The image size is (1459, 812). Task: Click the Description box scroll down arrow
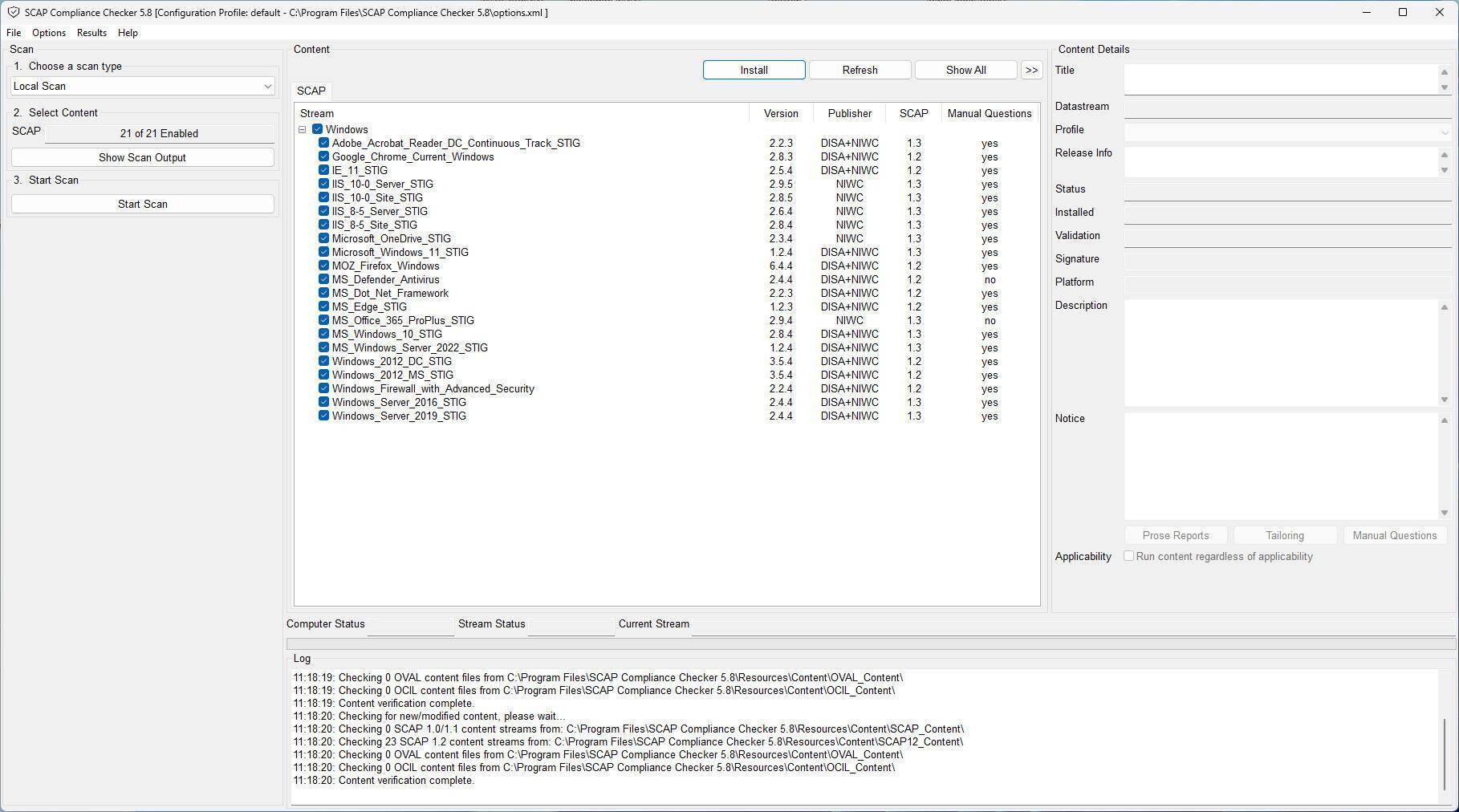(x=1445, y=399)
